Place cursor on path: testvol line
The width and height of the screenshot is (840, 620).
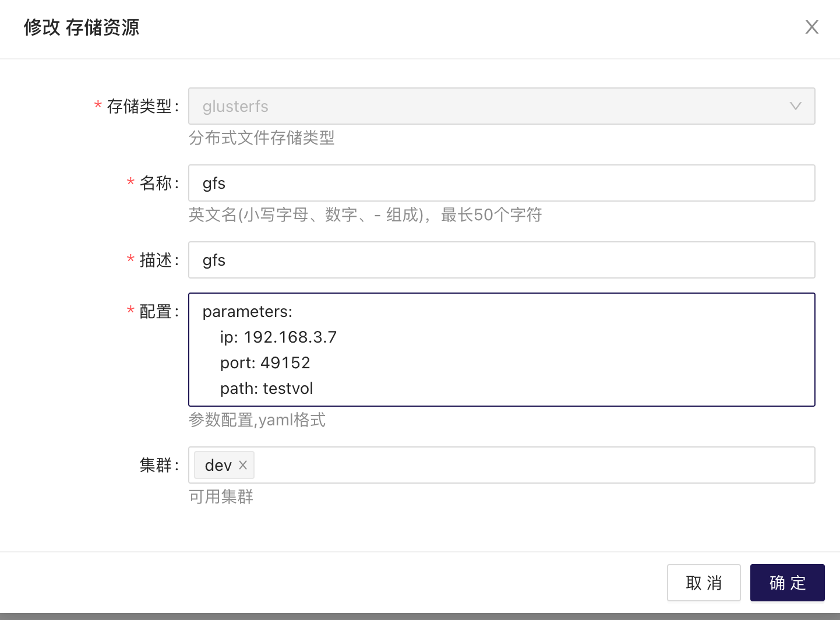tap(266, 389)
